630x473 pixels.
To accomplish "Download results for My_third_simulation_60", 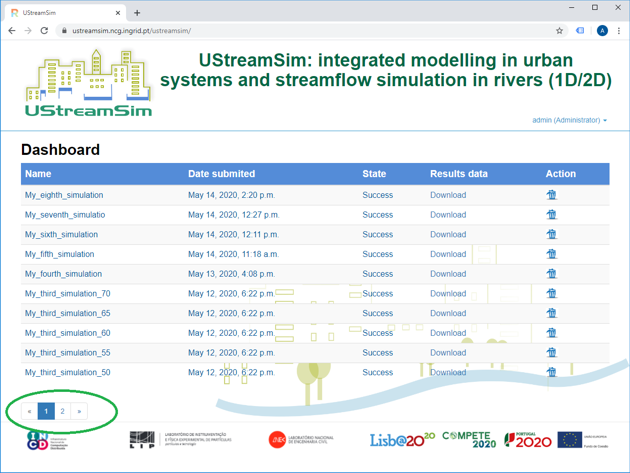I will [448, 333].
